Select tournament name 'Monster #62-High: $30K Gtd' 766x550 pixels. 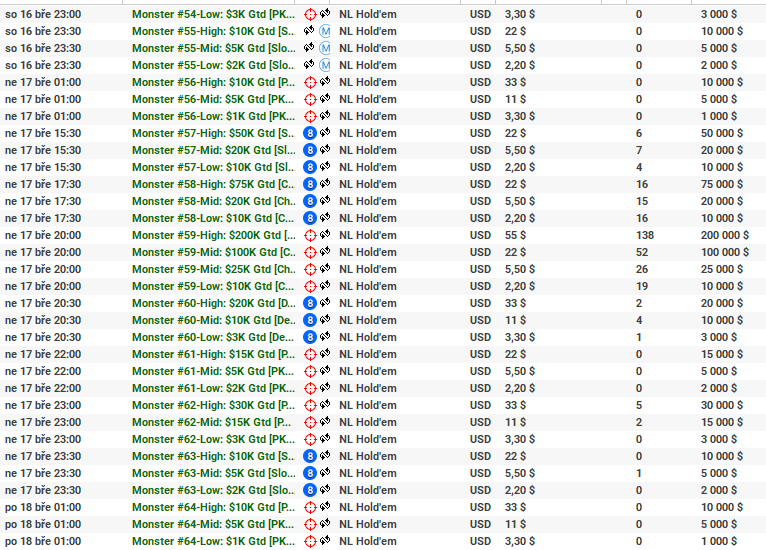pos(213,405)
